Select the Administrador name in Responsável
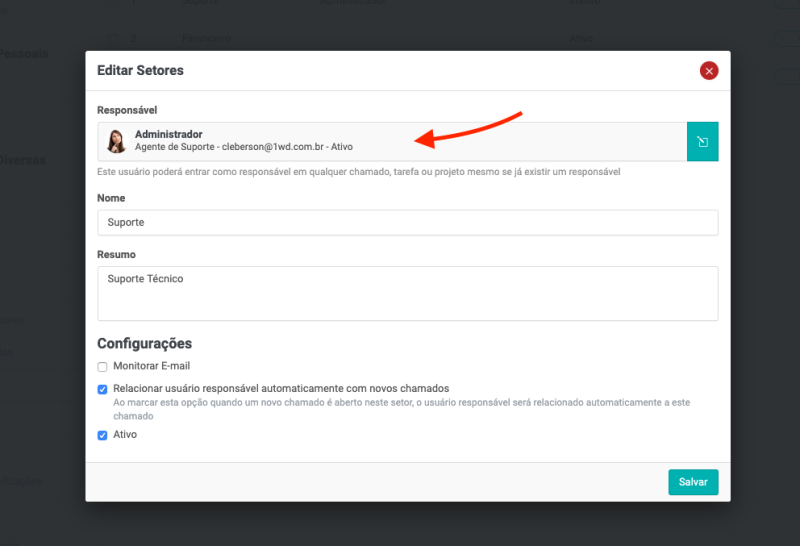 (169, 134)
